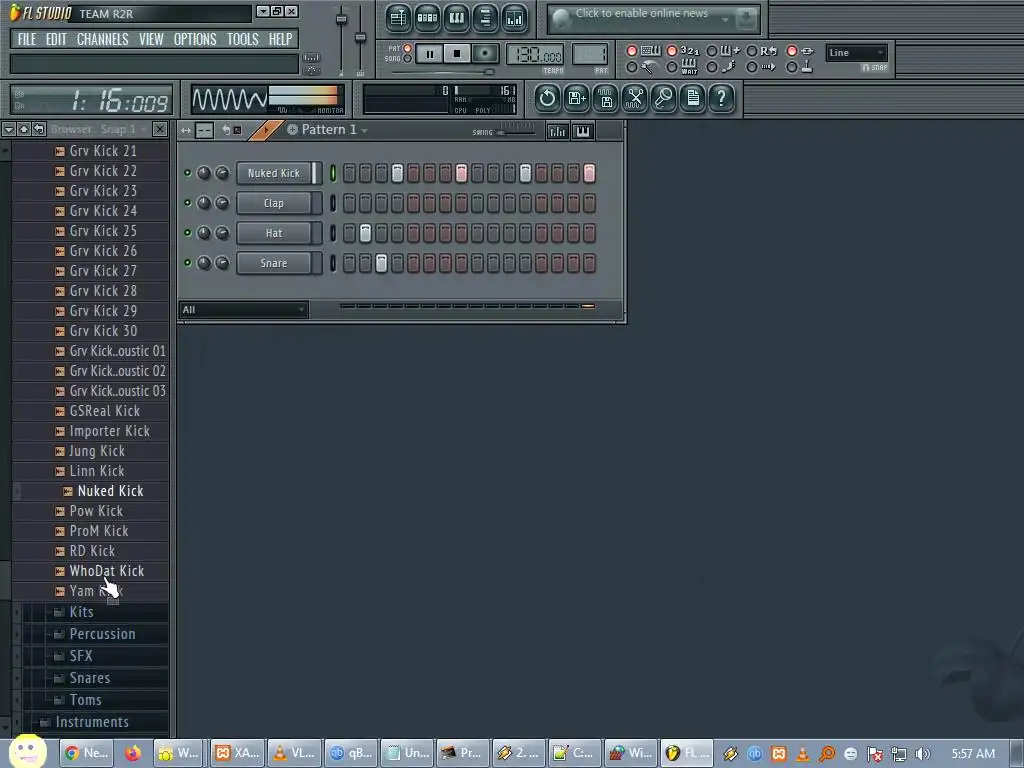The height and width of the screenshot is (768, 1024).
Task: Click the Nuked Kick channel button
Action: click(x=274, y=173)
